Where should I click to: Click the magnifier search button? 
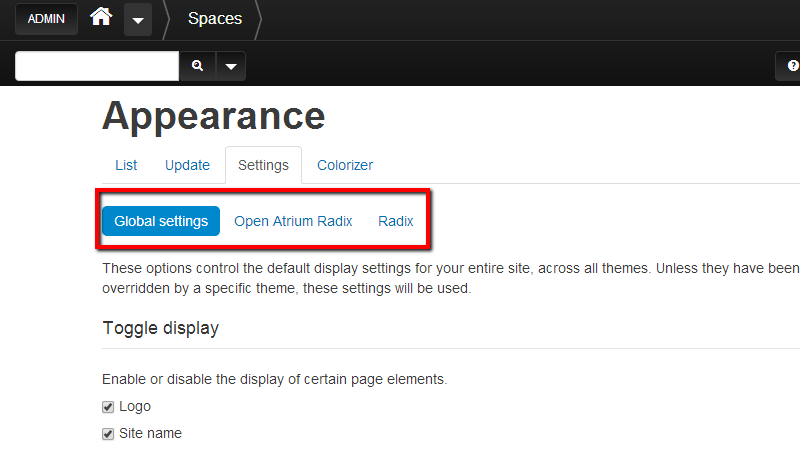pyautogui.click(x=197, y=66)
